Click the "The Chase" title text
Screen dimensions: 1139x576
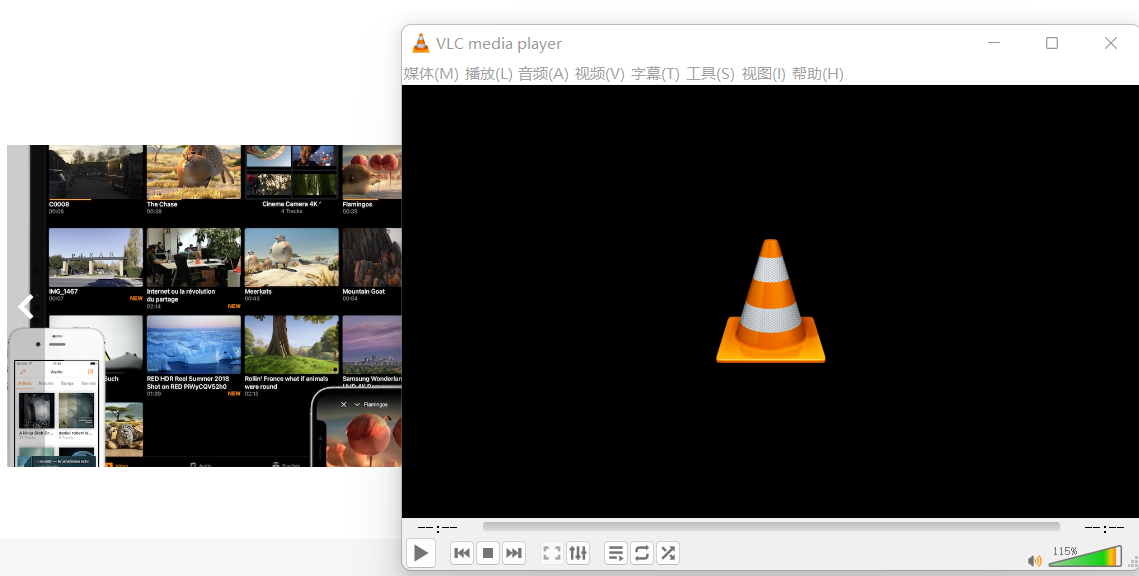[x=162, y=204]
